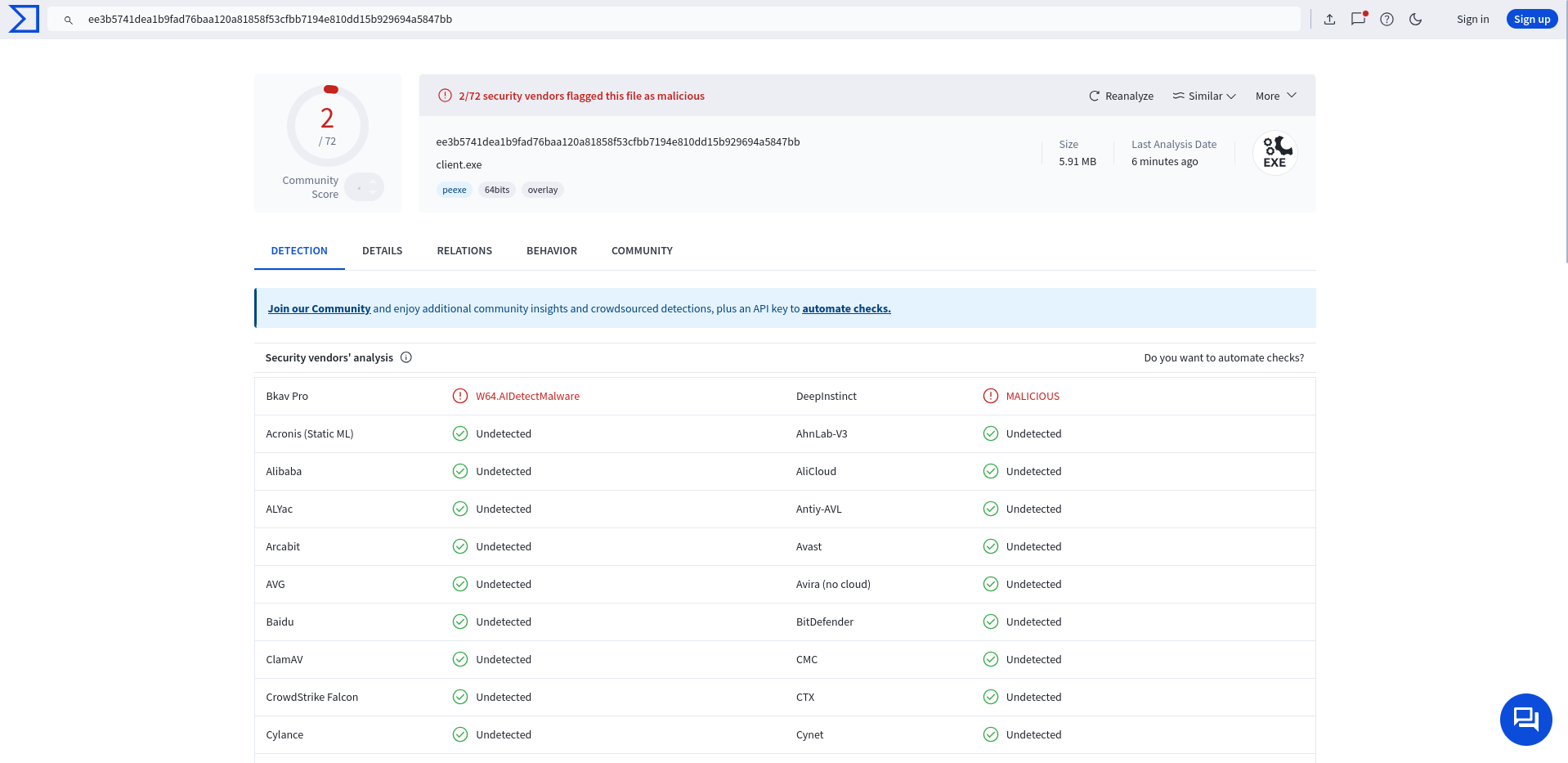Image resolution: width=1568 pixels, height=763 pixels.
Task: Click the check icon for Alibaba row
Action: point(460,471)
